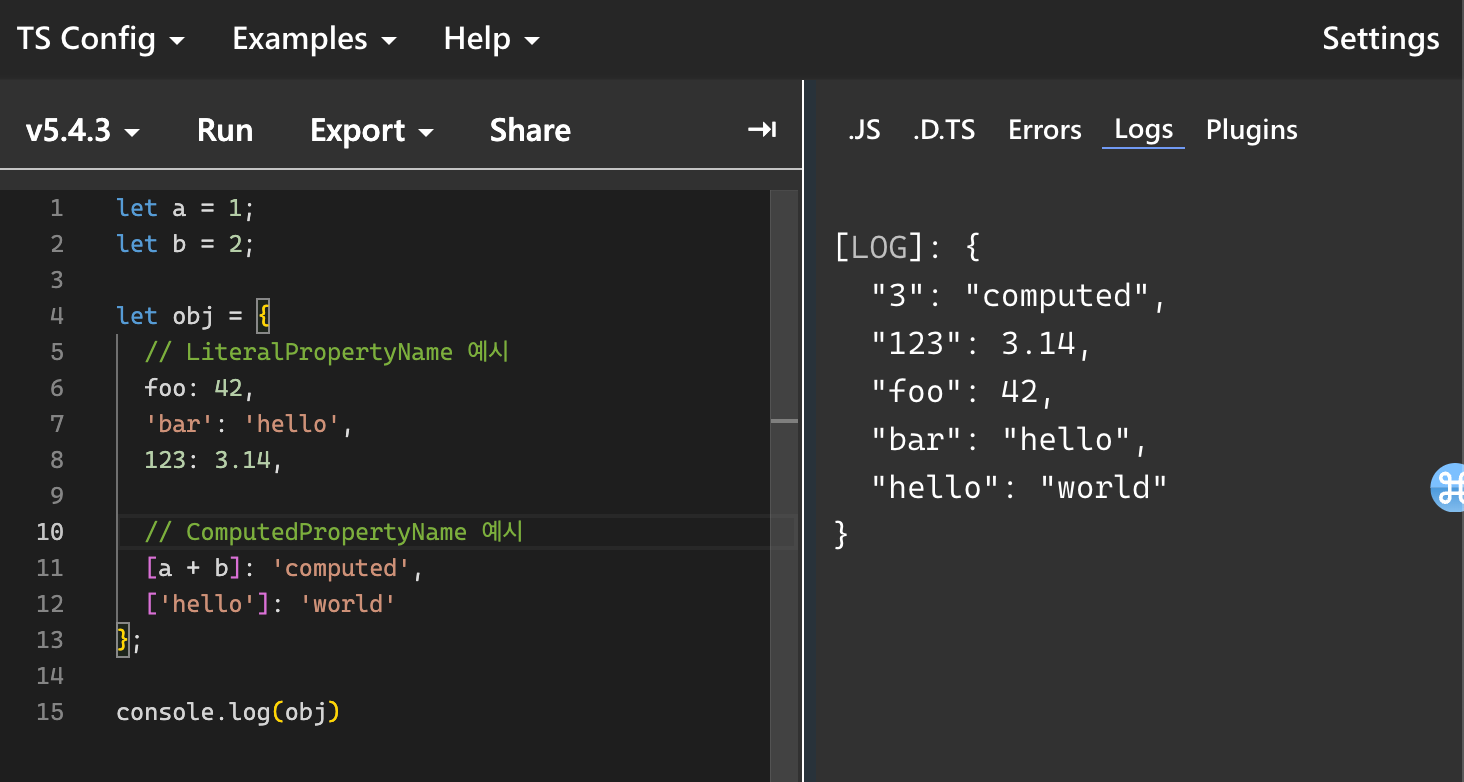Click the "hello": "world" log entry

[x=1019, y=487]
